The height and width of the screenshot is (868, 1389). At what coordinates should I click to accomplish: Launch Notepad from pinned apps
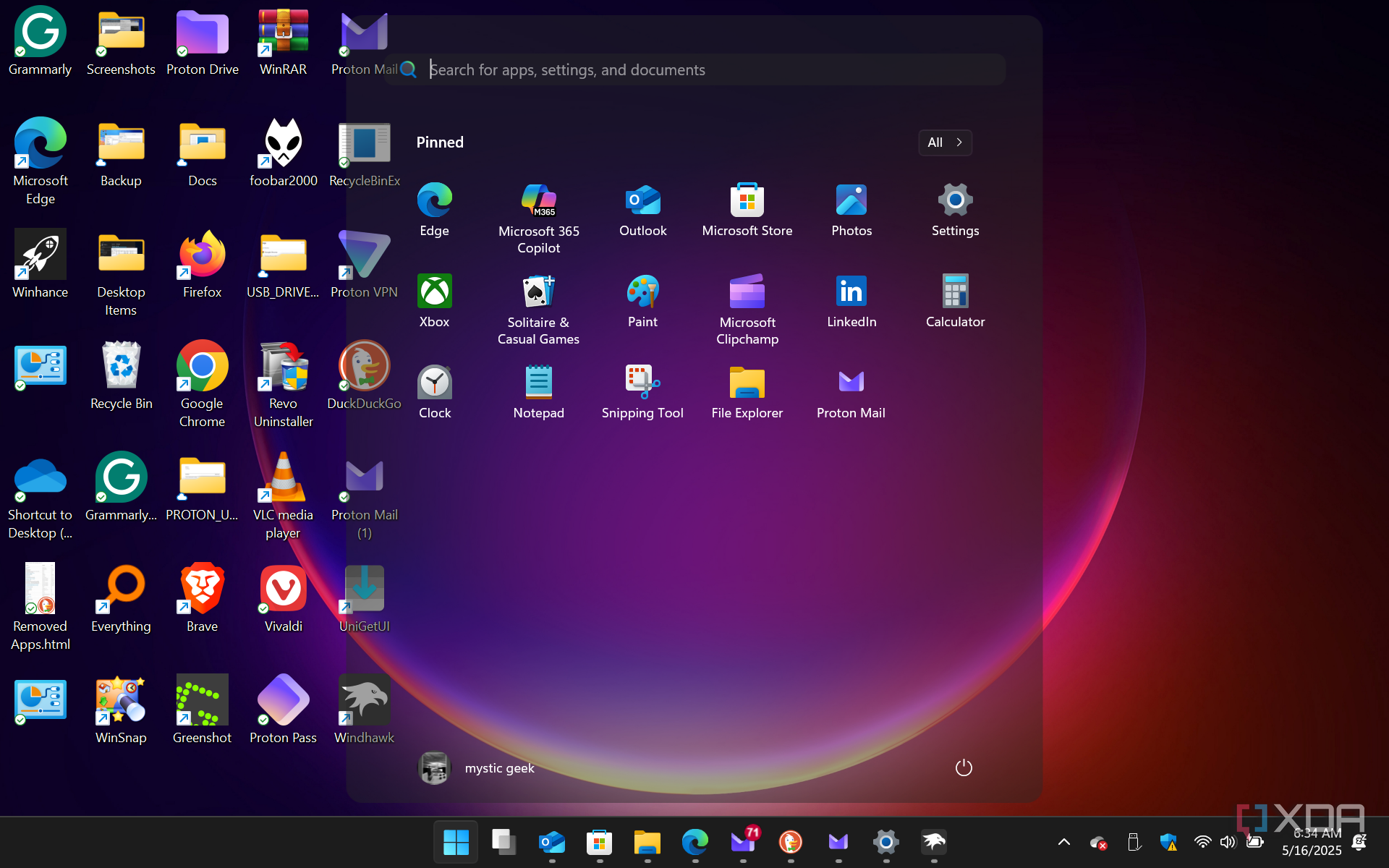538,392
